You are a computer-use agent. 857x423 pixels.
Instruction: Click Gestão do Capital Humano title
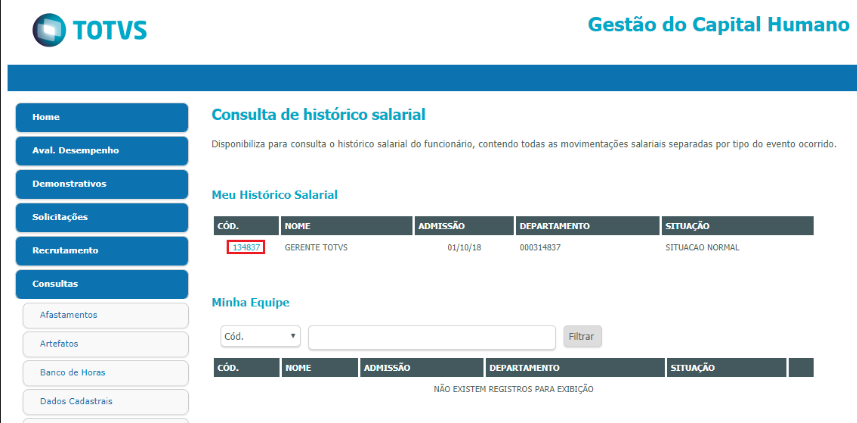pyautogui.click(x=719, y=25)
